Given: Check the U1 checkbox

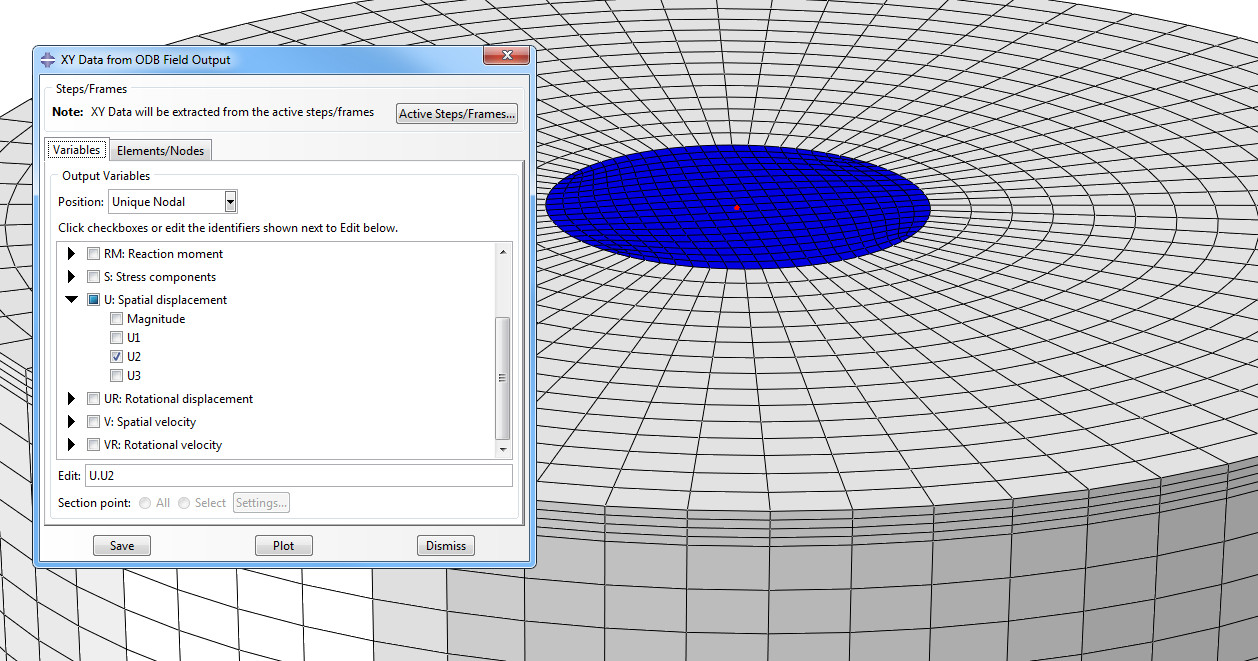Looking at the screenshot, I should point(117,338).
